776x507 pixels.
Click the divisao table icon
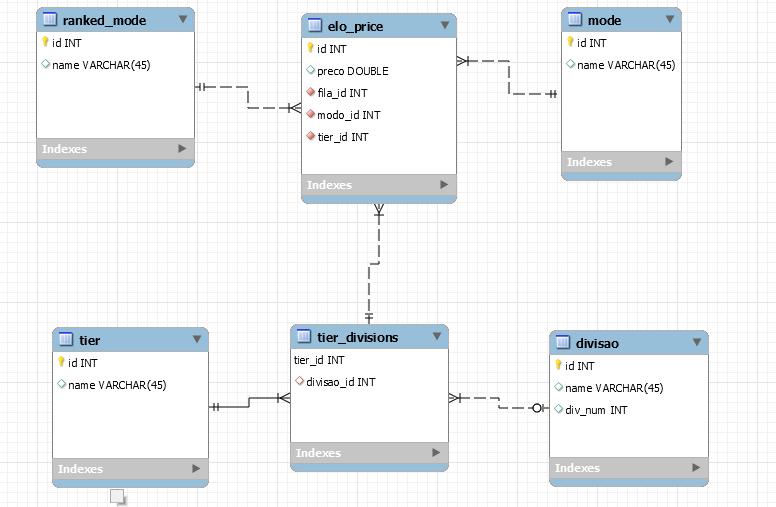tap(563, 342)
